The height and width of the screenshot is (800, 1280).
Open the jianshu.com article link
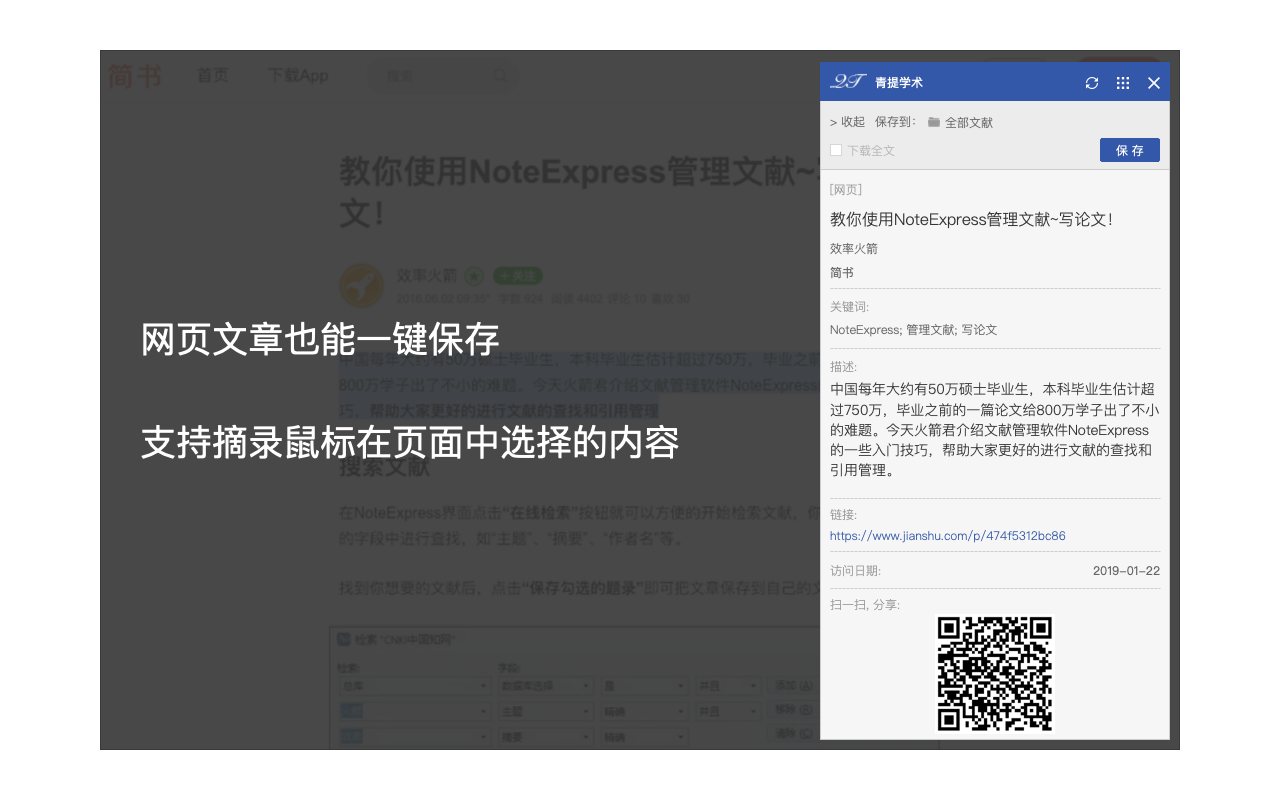(x=947, y=536)
